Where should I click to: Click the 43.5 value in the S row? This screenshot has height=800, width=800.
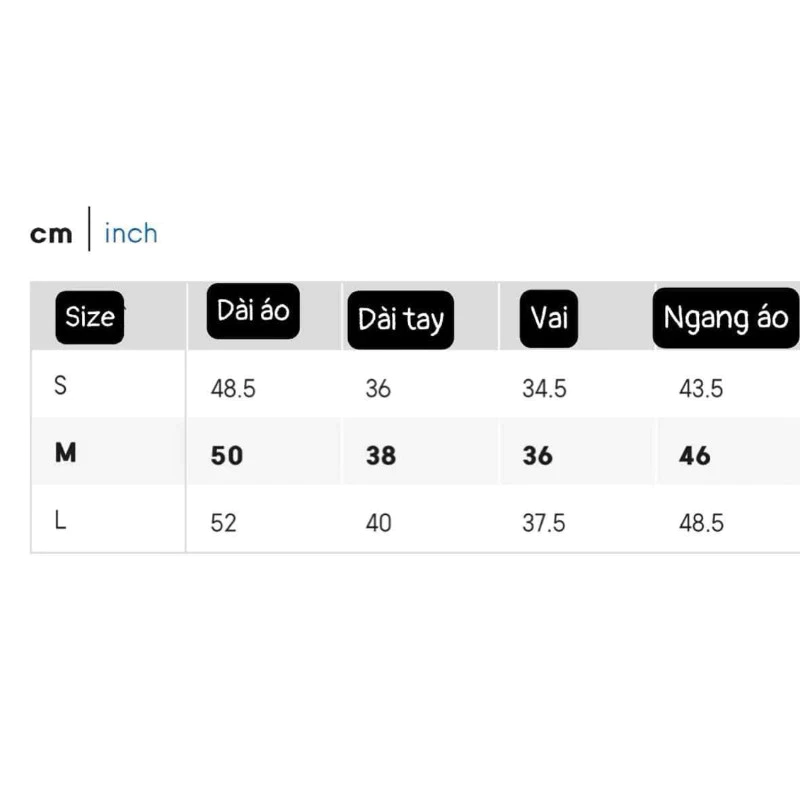pyautogui.click(x=701, y=388)
